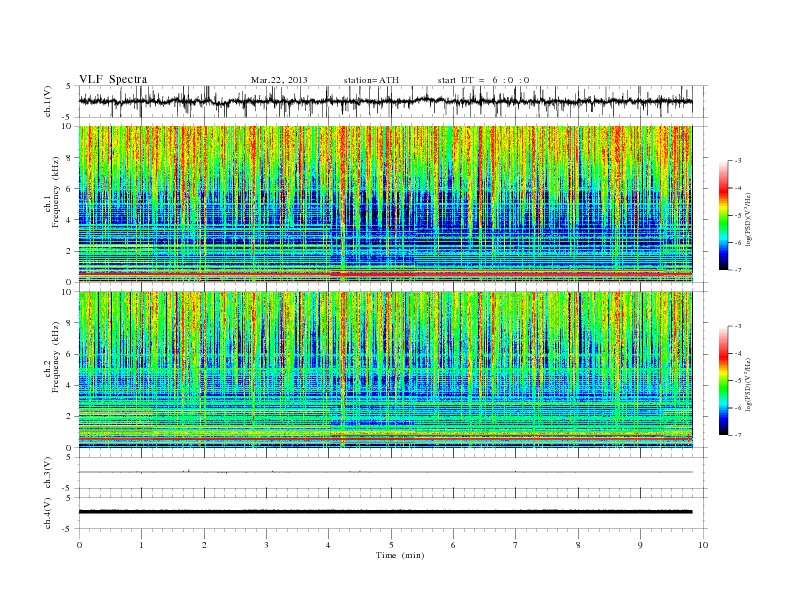Click the "station=ATH" header label

(x=371, y=80)
